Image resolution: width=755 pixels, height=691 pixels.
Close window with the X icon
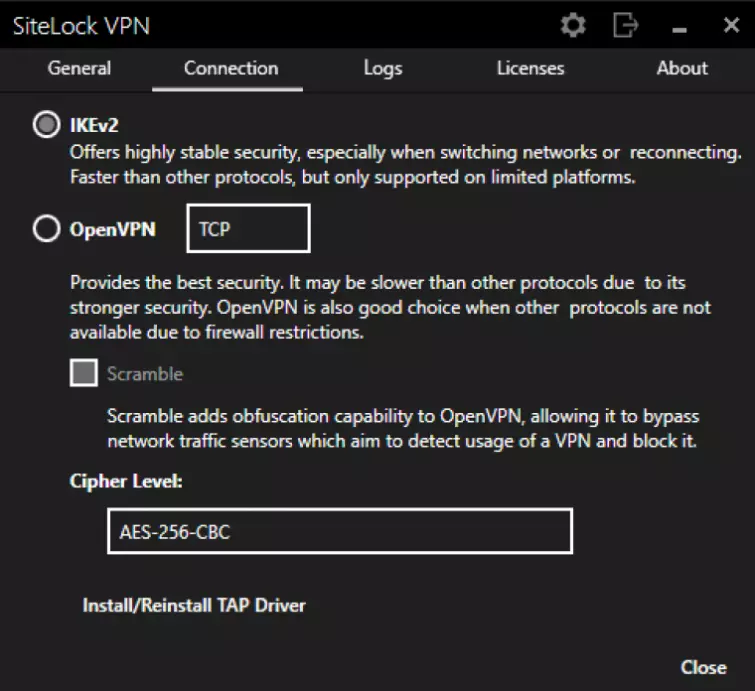pyautogui.click(x=731, y=26)
